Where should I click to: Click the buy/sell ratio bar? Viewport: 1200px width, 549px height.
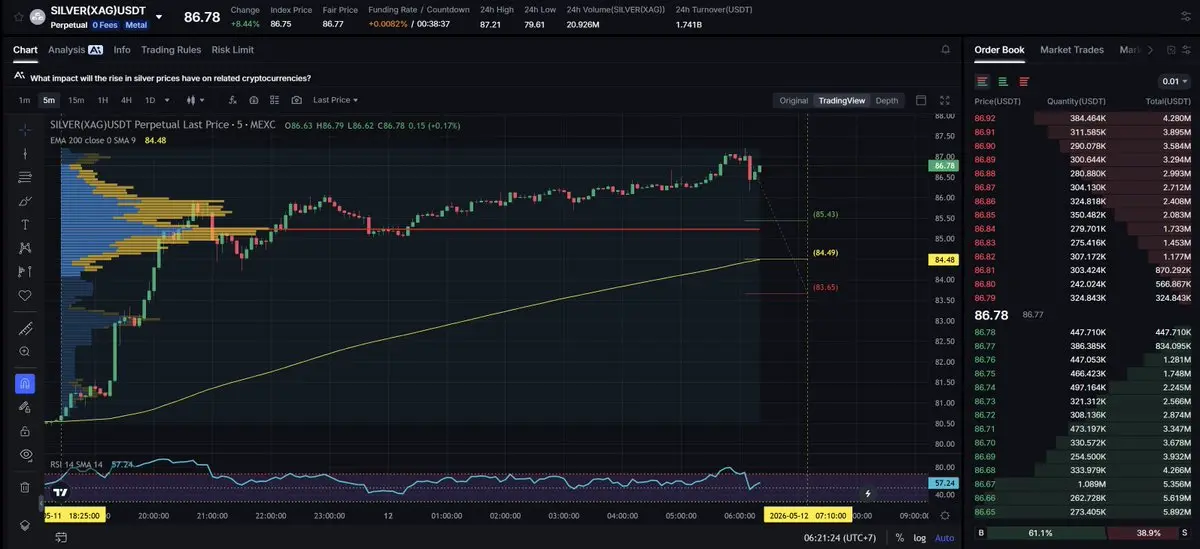pos(1083,534)
